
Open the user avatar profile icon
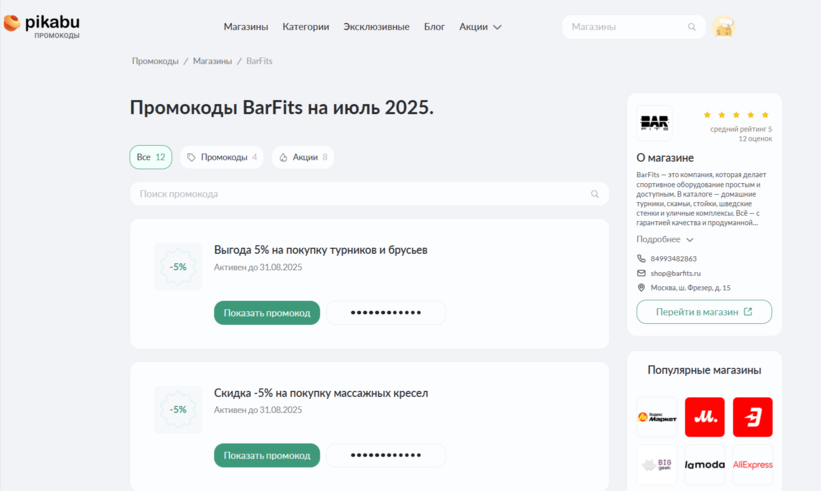coord(724,27)
